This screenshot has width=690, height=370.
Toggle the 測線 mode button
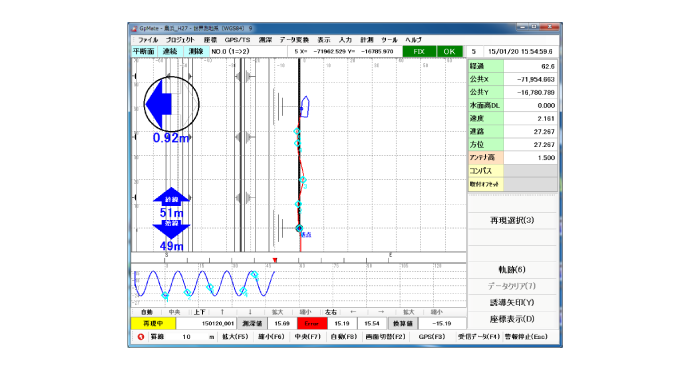point(196,51)
